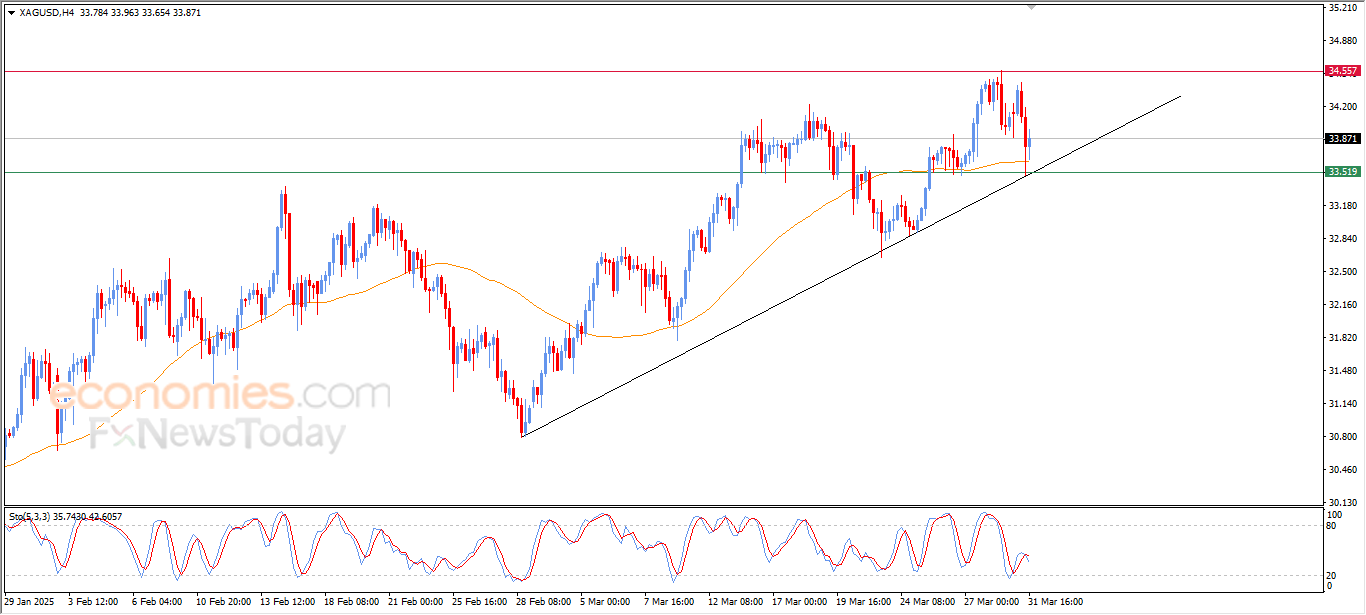Click the 32.840 price axis value

click(1342, 239)
